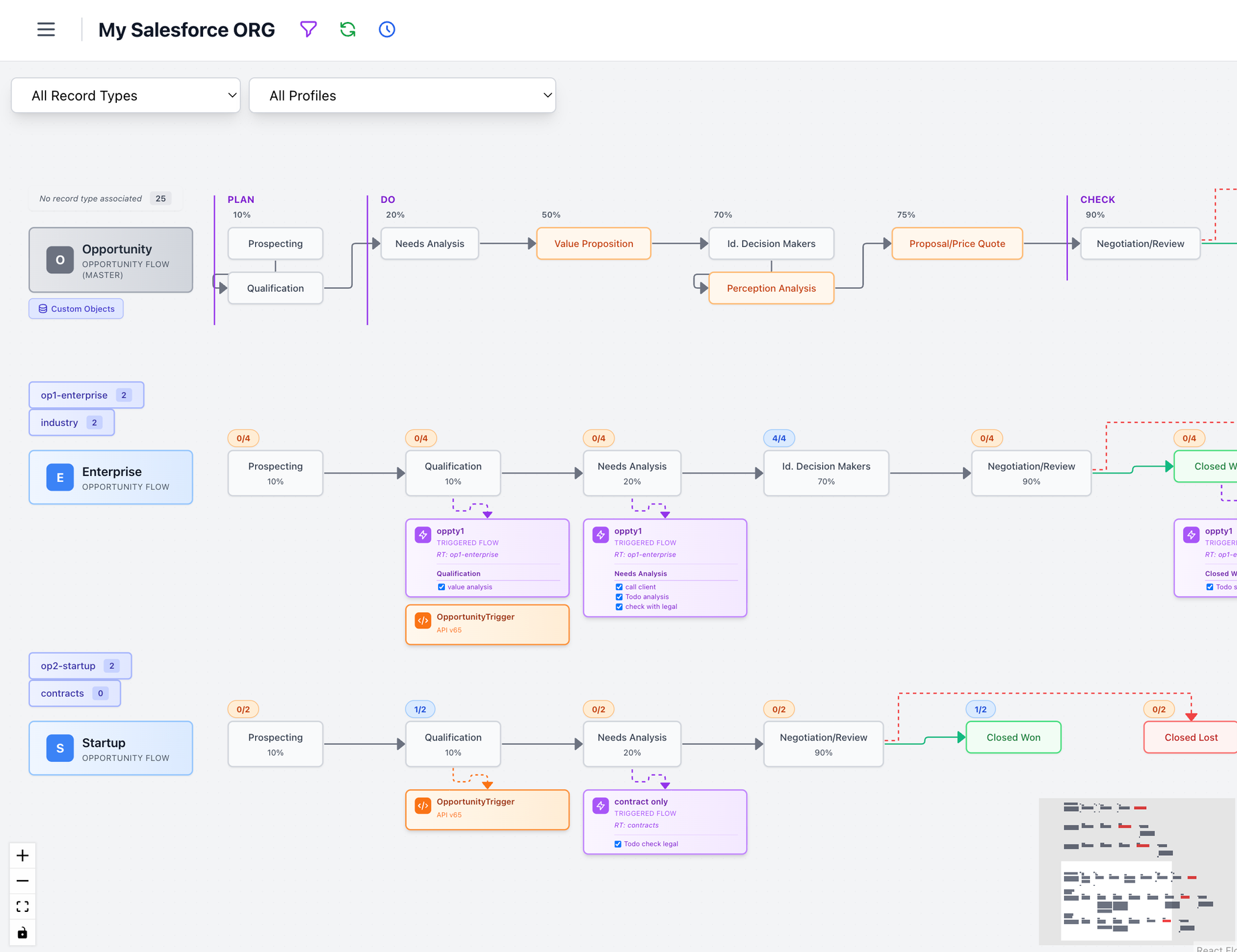
Task: Select the Proposal/Price Quote stage node
Action: [x=957, y=244]
